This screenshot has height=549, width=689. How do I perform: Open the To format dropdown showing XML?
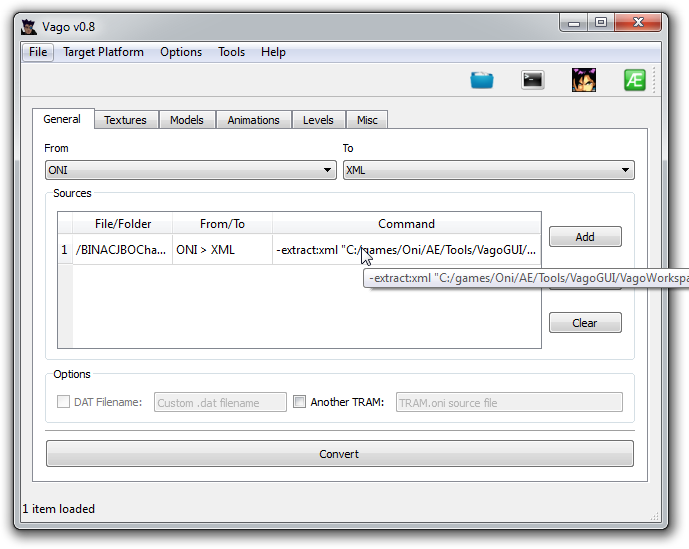[x=488, y=170]
